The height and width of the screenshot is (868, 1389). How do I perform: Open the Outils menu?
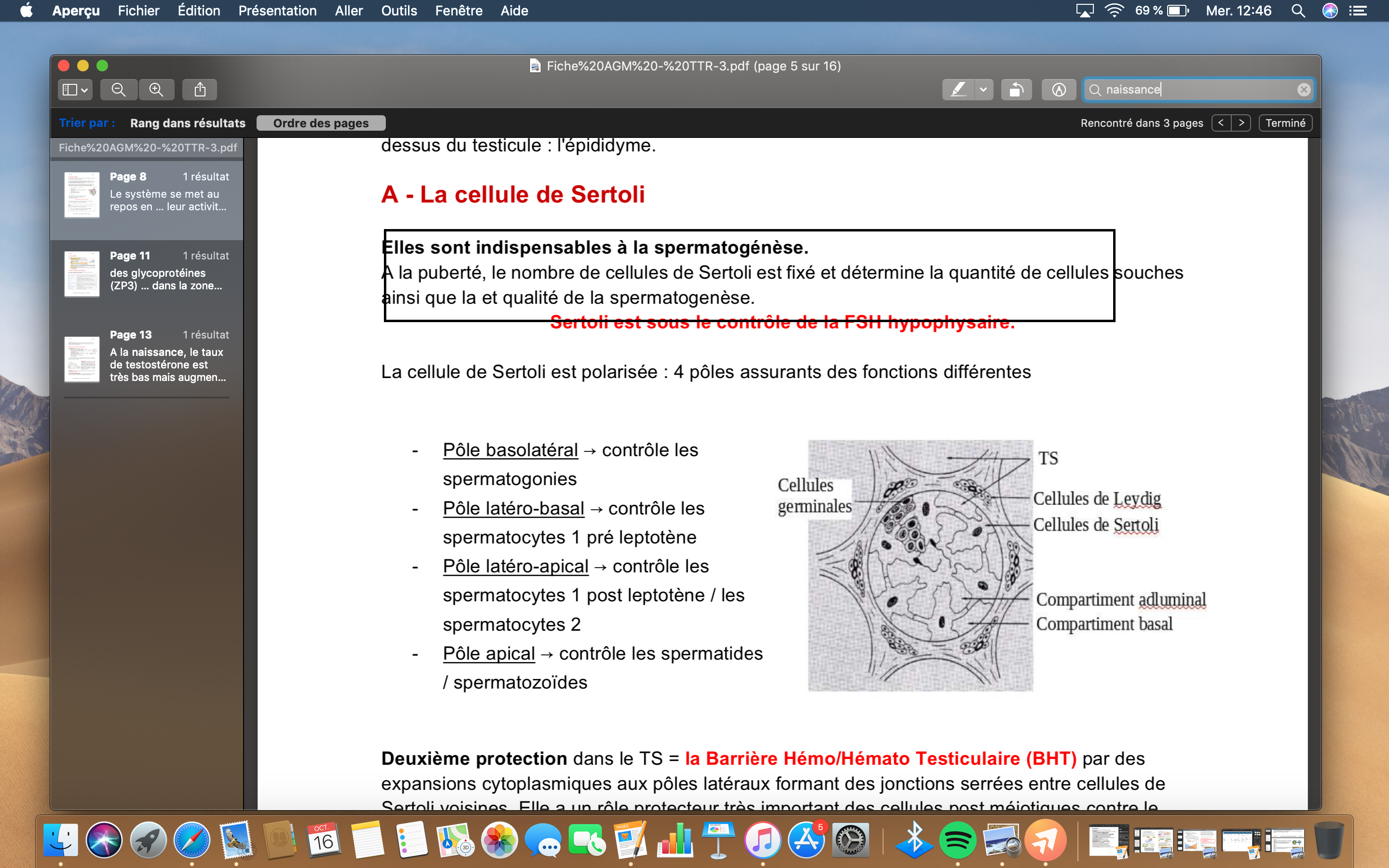click(x=399, y=10)
